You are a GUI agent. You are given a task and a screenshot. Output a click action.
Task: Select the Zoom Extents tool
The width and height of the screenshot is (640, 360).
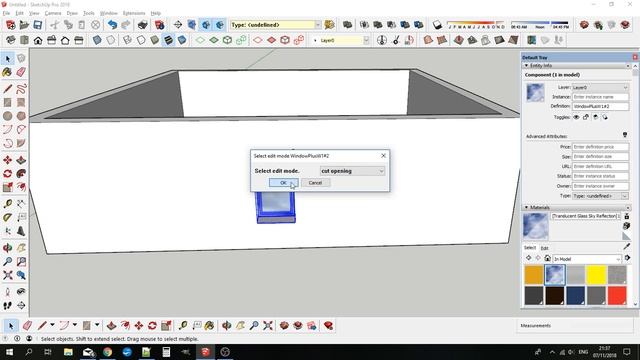coord(7,275)
